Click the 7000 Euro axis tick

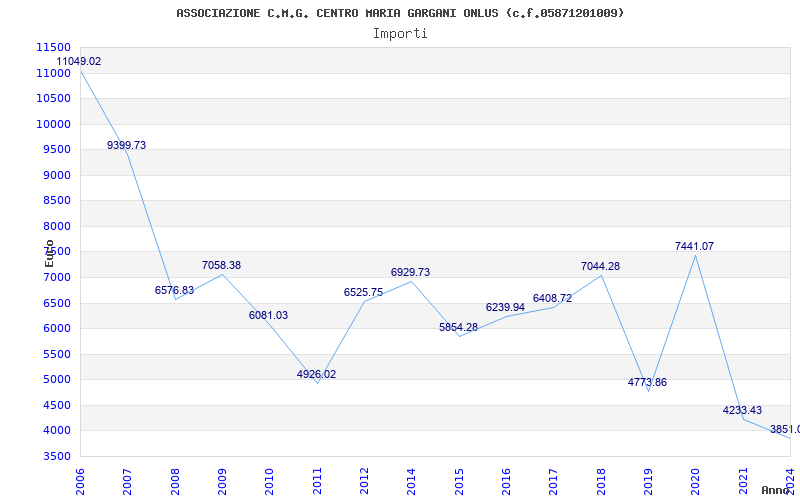57,278
